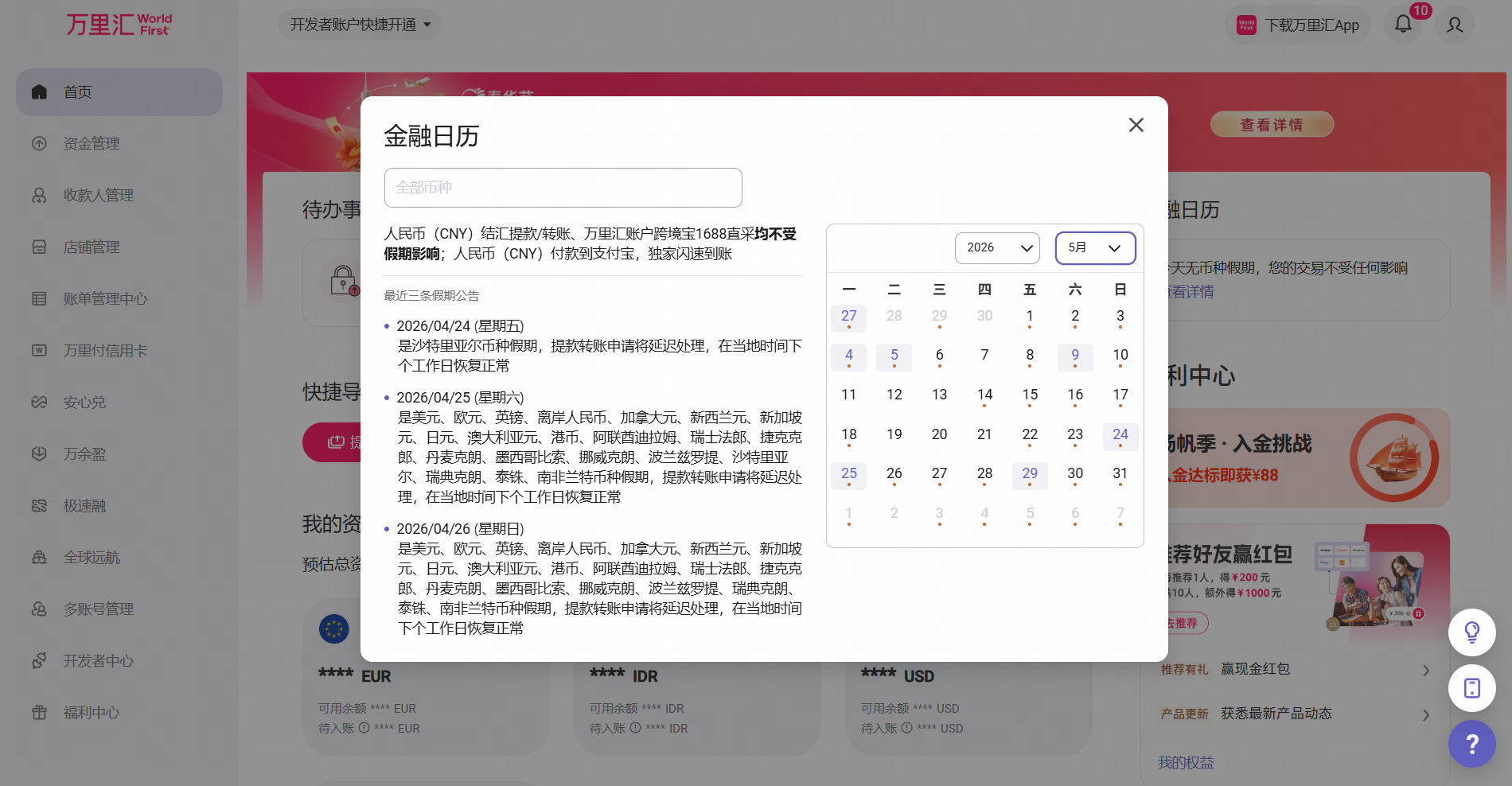Open the user profile icon

(1455, 25)
